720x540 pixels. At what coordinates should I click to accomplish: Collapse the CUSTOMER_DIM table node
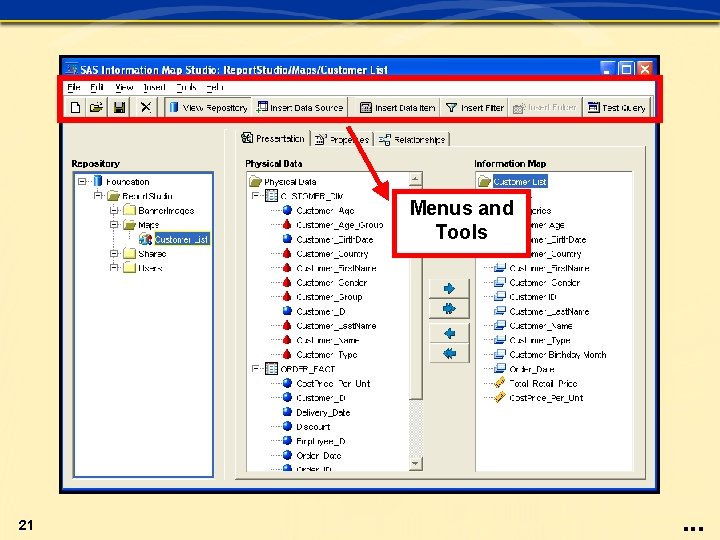[x=255, y=196]
